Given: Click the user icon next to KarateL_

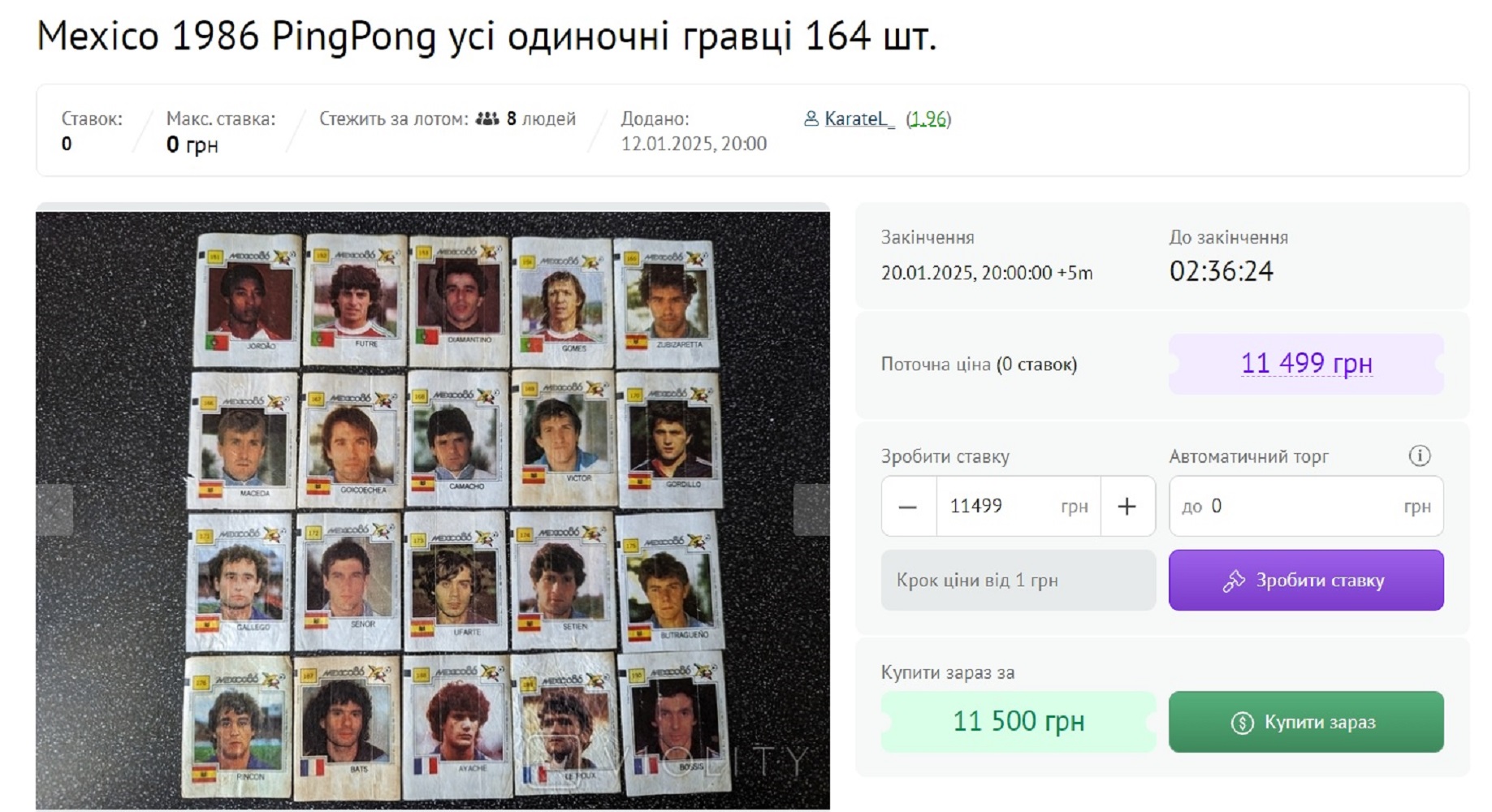Looking at the screenshot, I should (811, 119).
